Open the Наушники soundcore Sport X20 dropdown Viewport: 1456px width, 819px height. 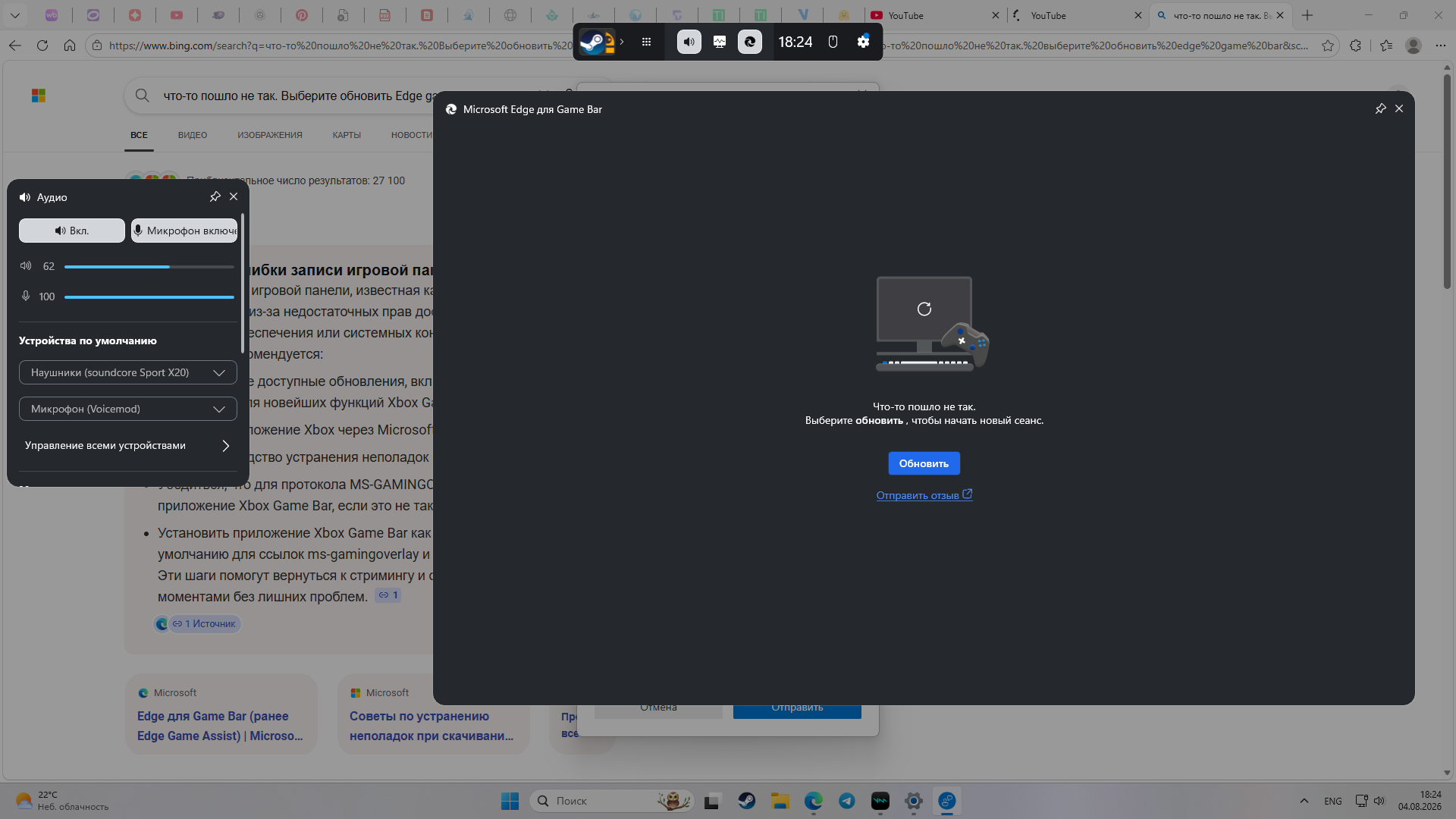click(x=128, y=372)
